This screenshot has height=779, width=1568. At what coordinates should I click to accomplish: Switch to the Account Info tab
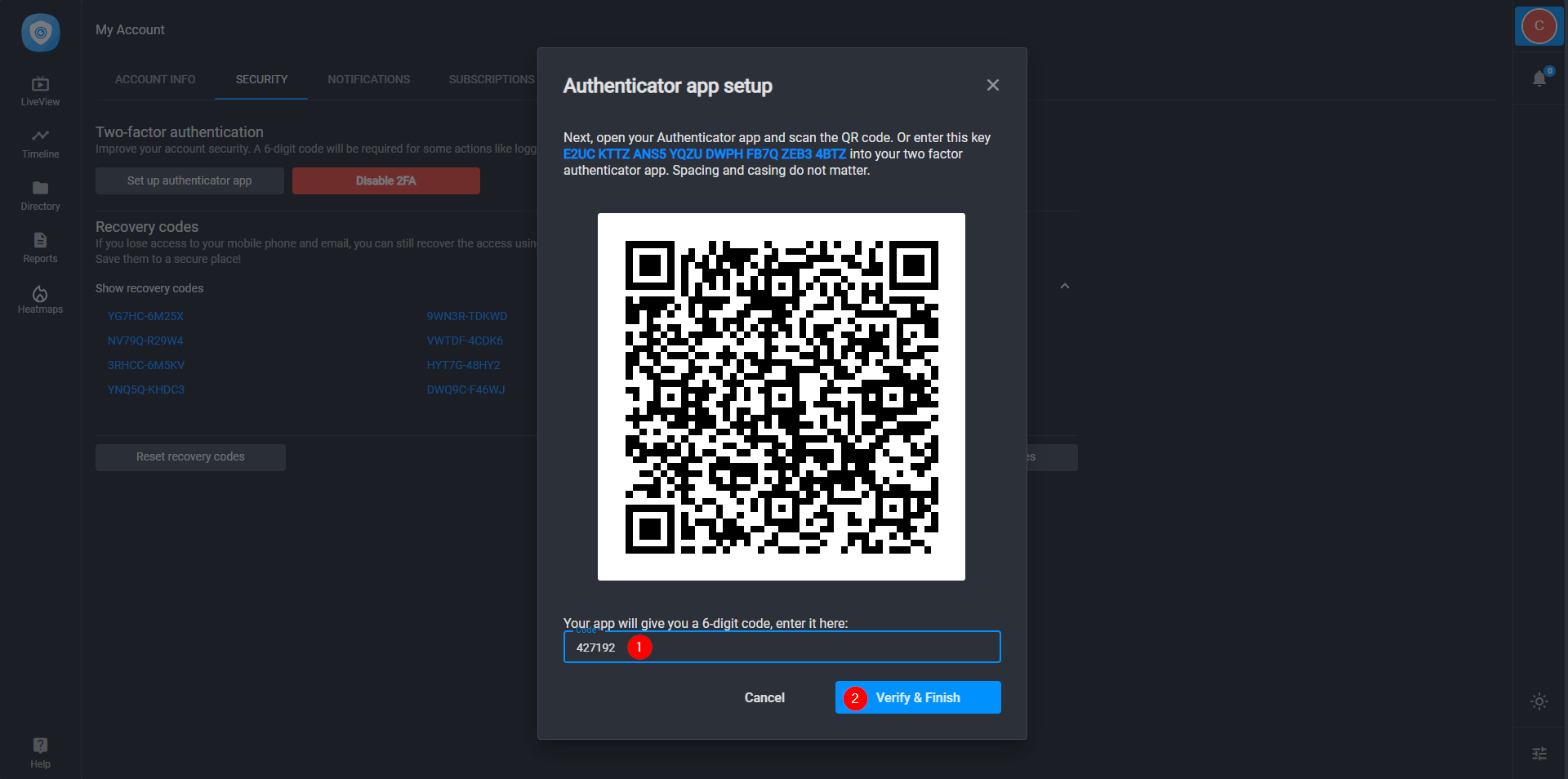point(155,79)
